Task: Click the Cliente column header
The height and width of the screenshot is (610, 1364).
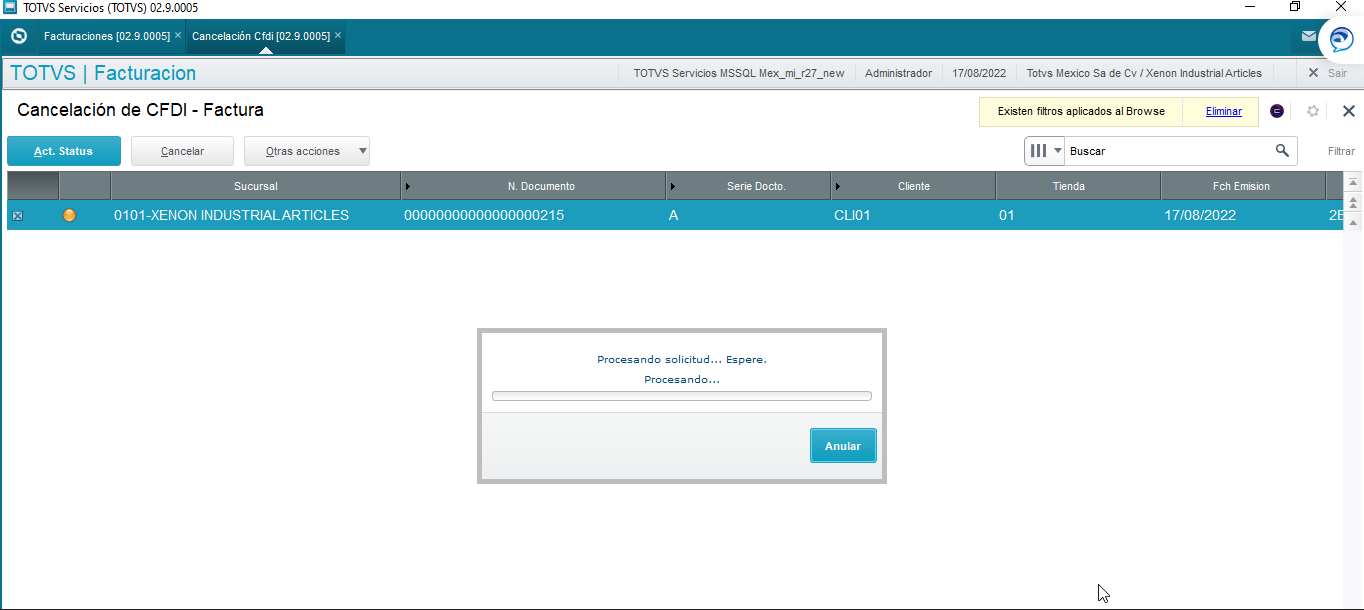Action: [x=914, y=186]
